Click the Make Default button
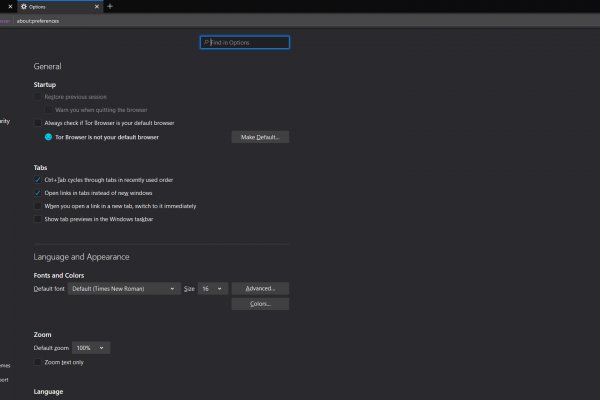The height and width of the screenshot is (400, 600). [260, 136]
